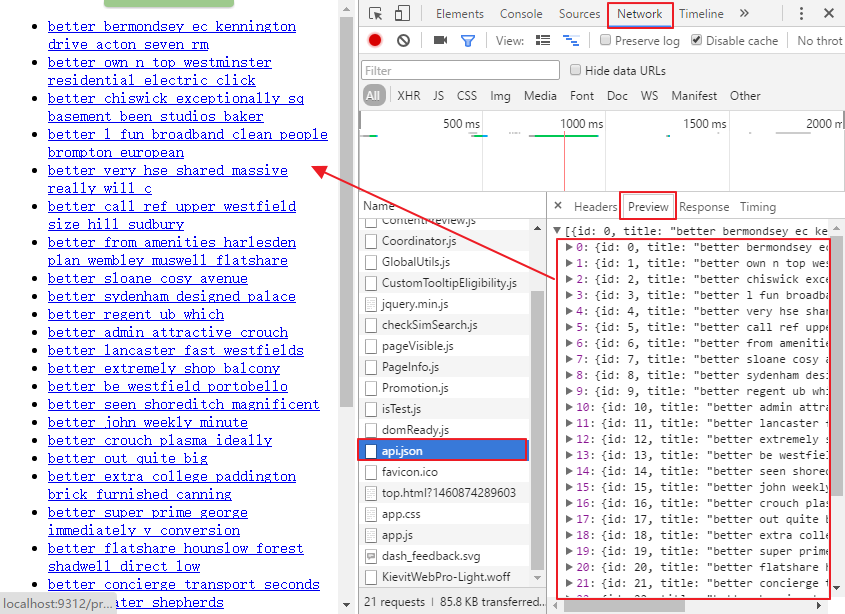
Task: Select the api.json request row
Action: 443,450
